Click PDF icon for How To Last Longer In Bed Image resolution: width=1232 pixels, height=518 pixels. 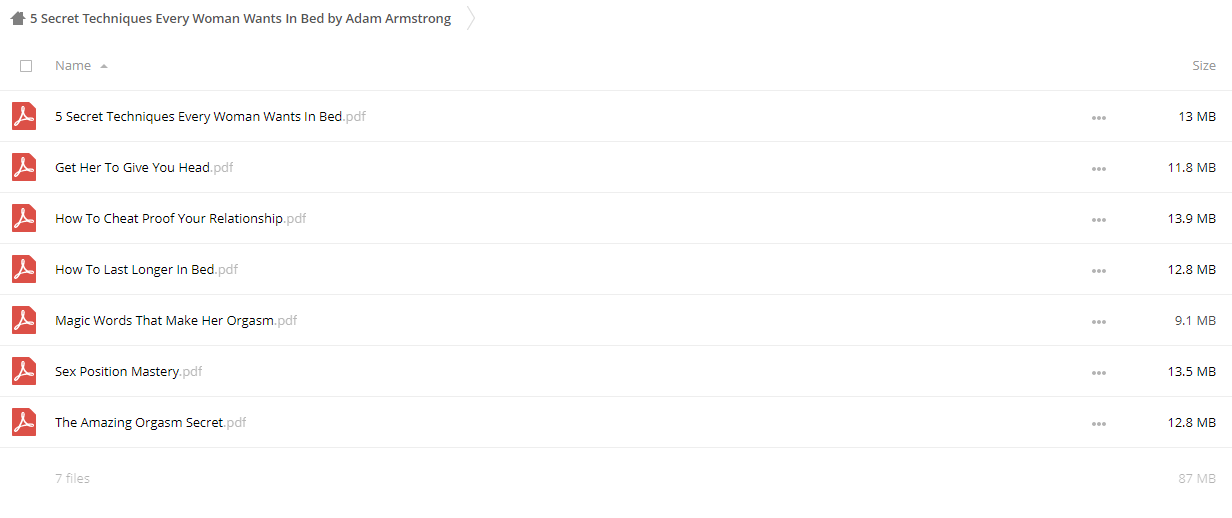point(24,269)
